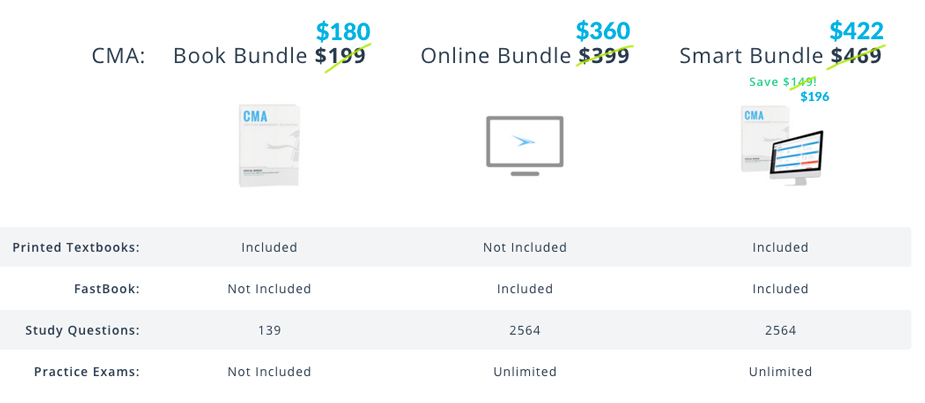Viewport: 925px width, 403px height.
Task: Click the $180 Book Bundle discounted price
Action: pos(343,32)
